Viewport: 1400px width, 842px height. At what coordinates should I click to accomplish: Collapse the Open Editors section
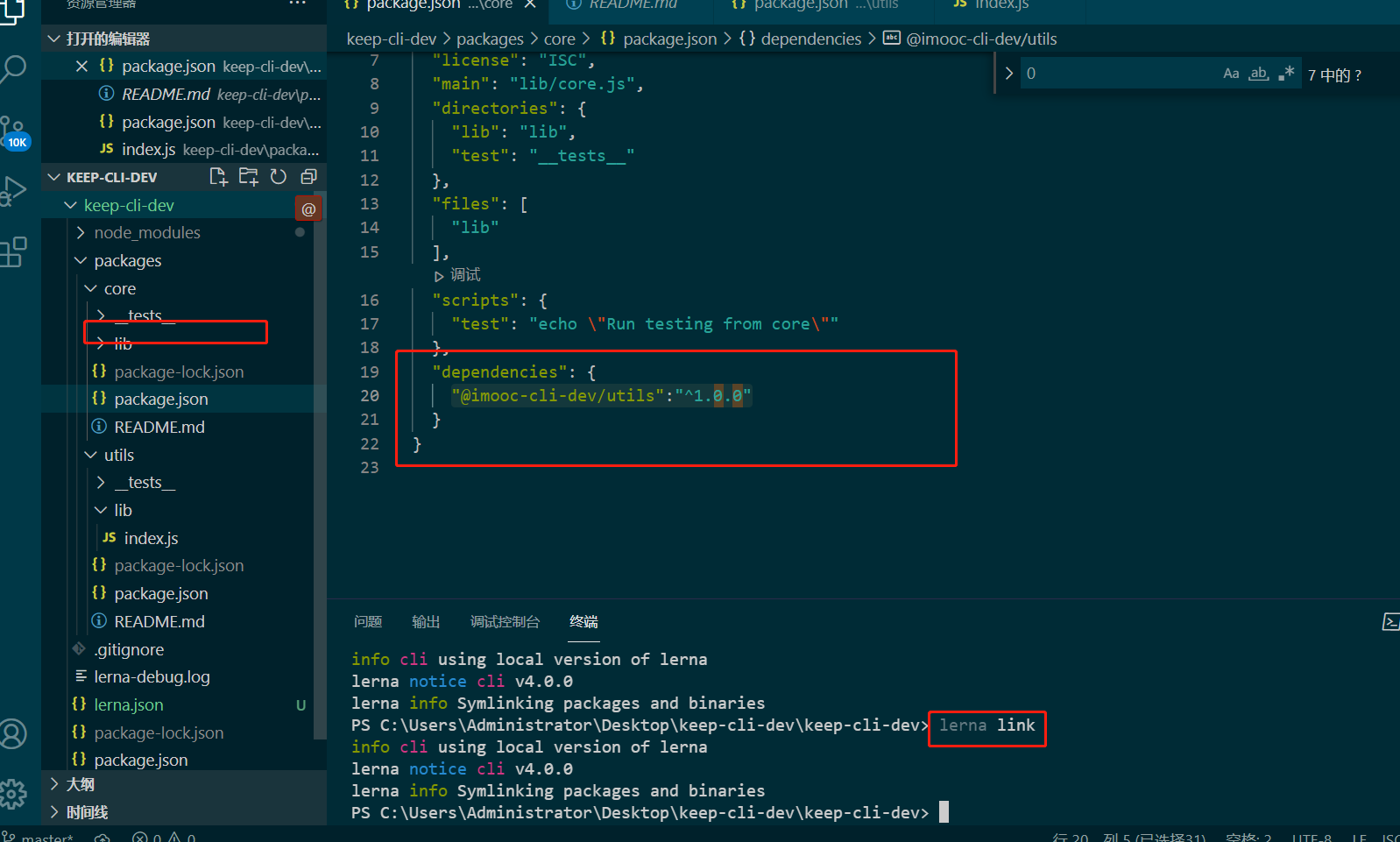(53, 39)
